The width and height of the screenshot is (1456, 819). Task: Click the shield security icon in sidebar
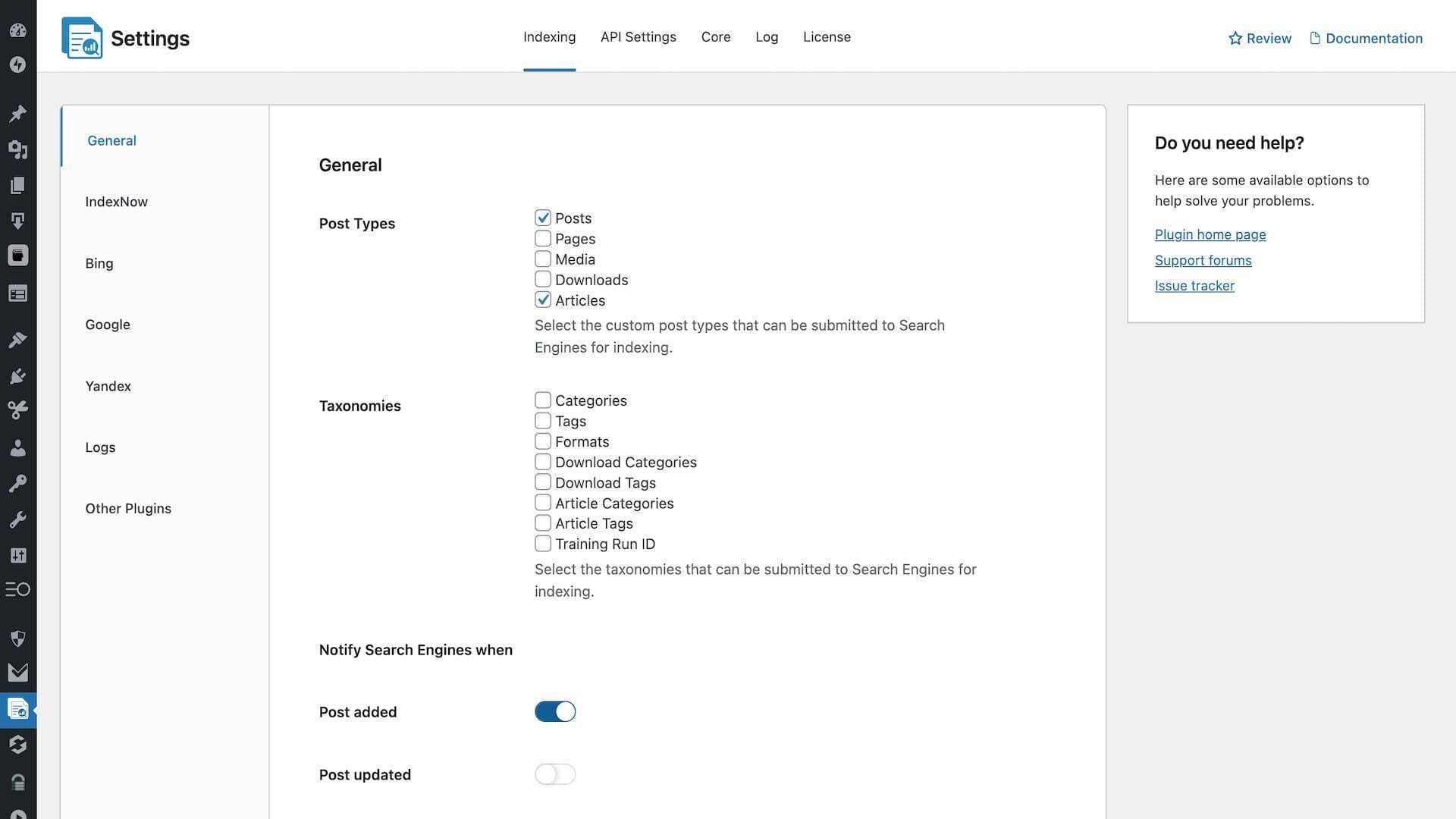click(x=17, y=639)
